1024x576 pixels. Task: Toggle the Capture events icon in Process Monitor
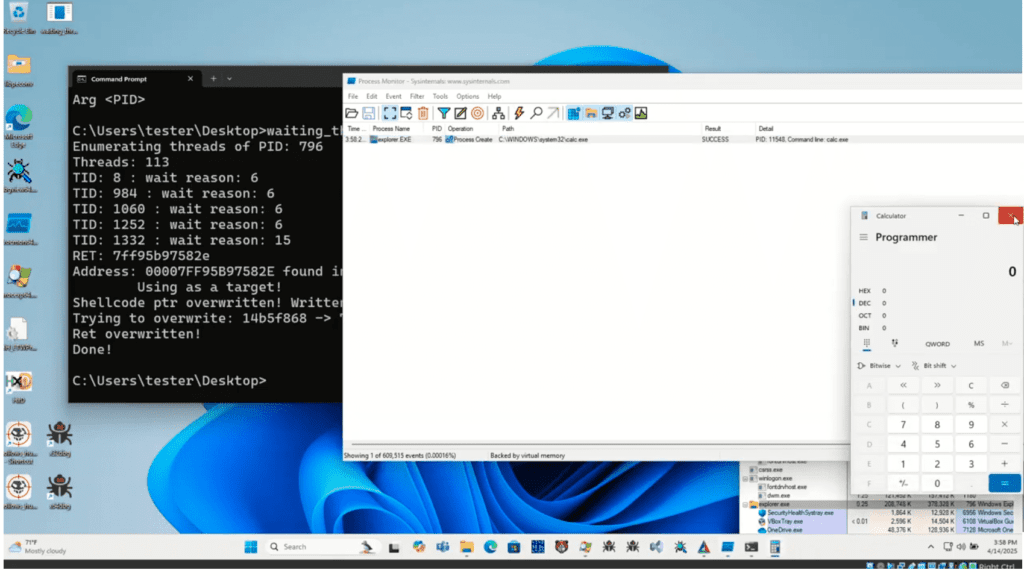389,113
